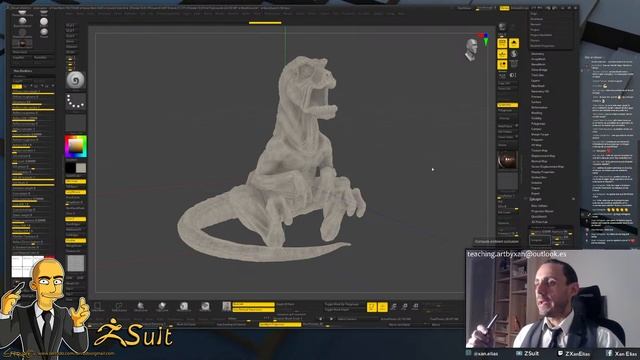Viewport: 640px width, 360px height.
Task: Click first tool icon on bottom shelf
Action: [98, 306]
